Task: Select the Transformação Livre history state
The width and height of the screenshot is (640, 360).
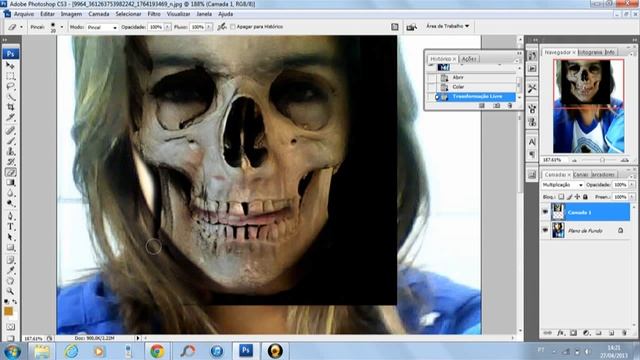Action: point(476,97)
